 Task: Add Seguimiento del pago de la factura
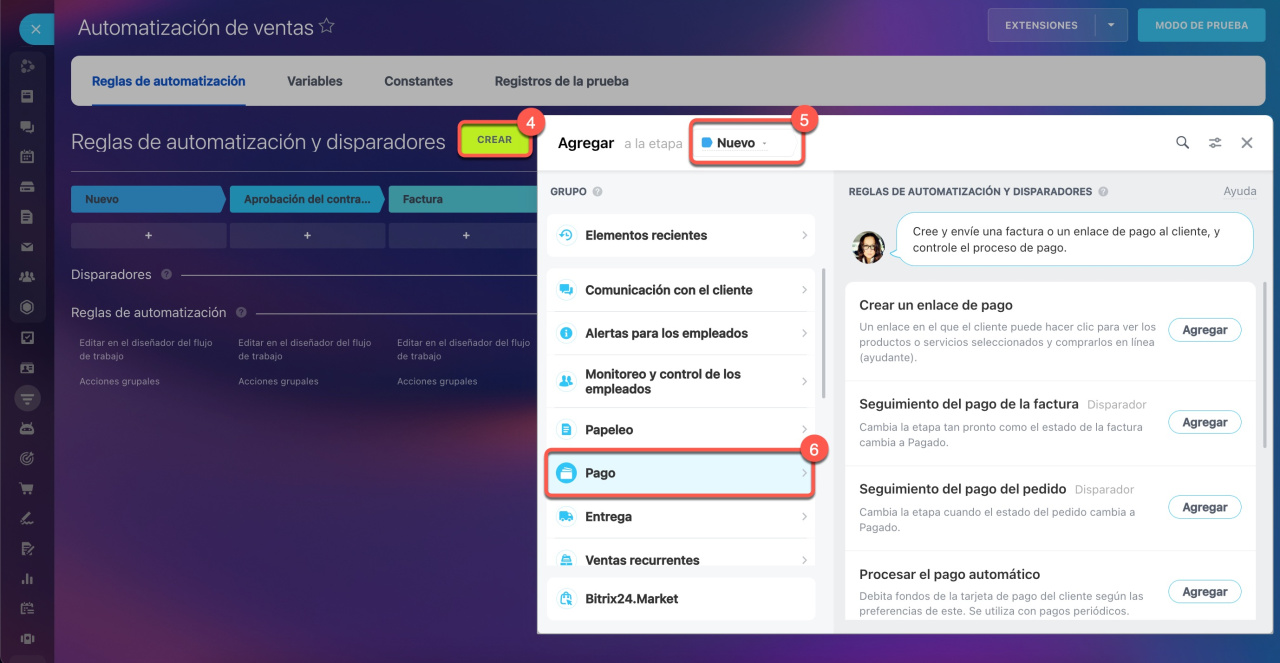coord(1205,422)
